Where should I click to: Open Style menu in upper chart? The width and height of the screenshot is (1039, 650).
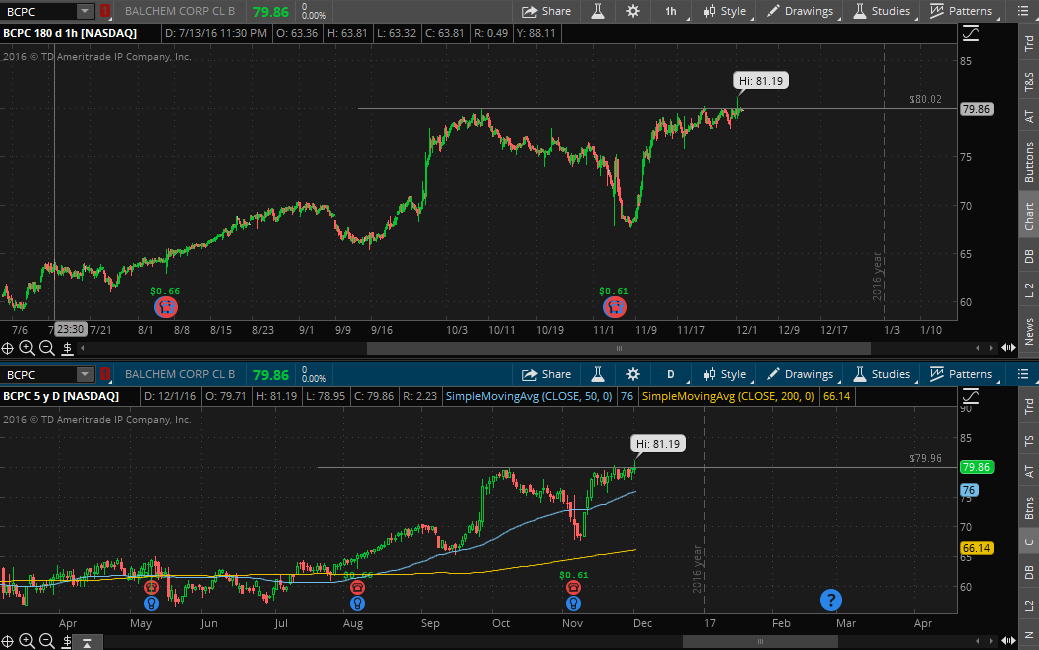point(724,11)
